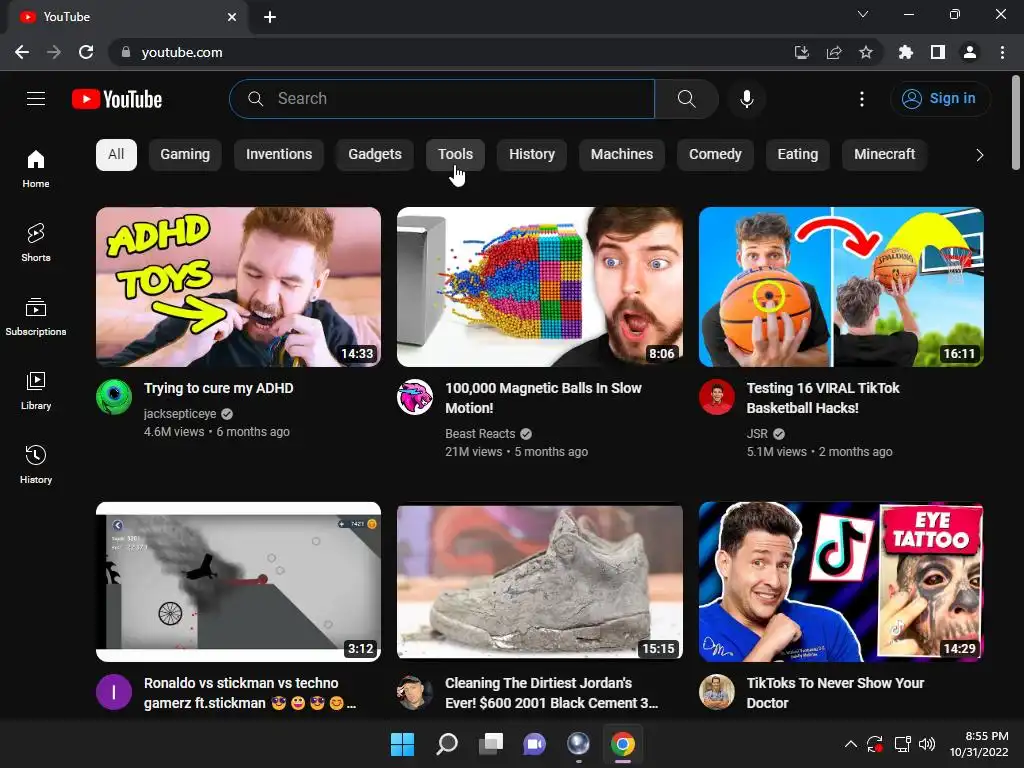This screenshot has width=1024, height=768.
Task: Show hidden system tray icons chevron
Action: 850,744
